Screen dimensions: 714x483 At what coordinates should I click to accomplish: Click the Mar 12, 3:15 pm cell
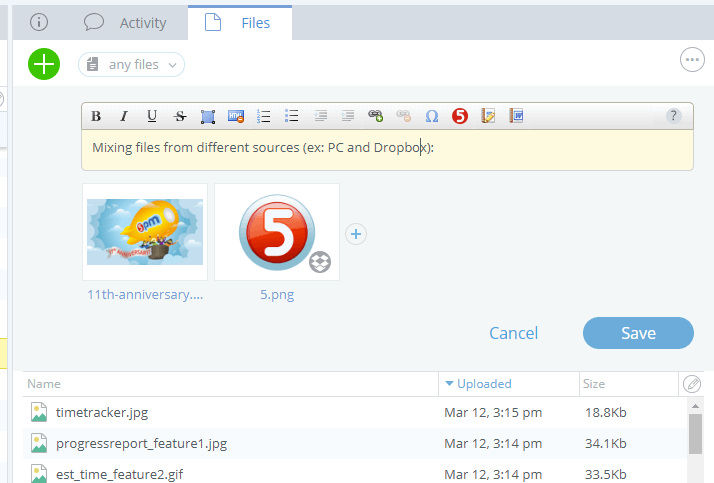point(493,412)
